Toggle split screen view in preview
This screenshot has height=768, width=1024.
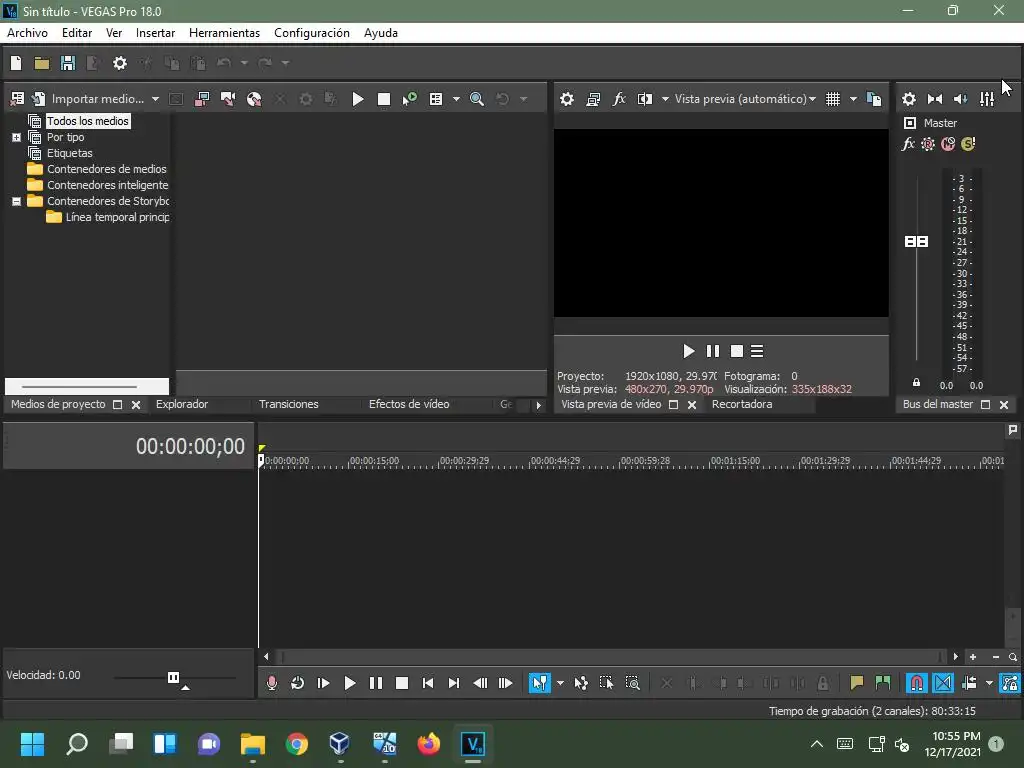point(645,99)
